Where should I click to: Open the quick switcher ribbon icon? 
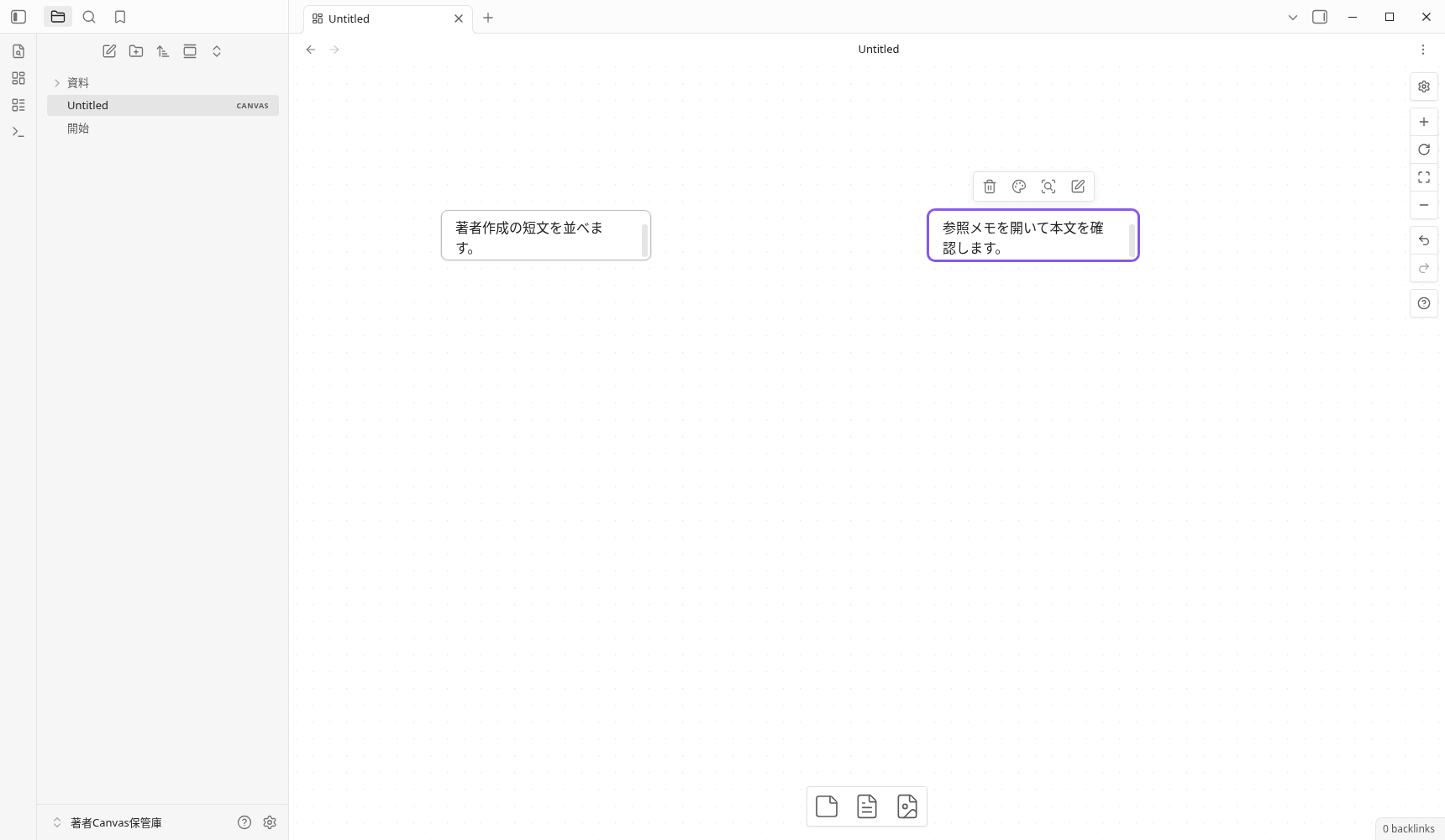click(x=18, y=51)
